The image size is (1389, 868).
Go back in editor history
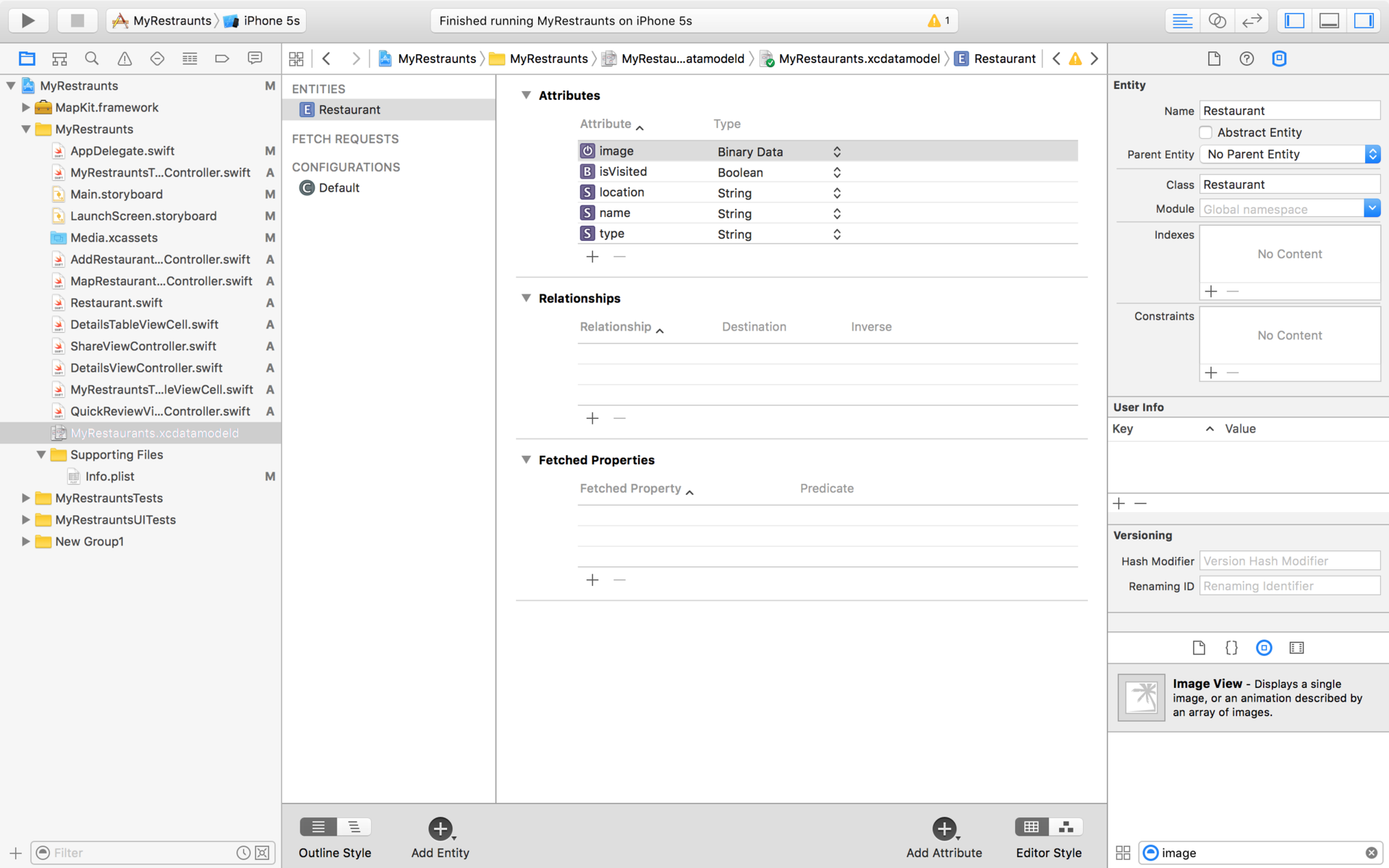coord(326,59)
